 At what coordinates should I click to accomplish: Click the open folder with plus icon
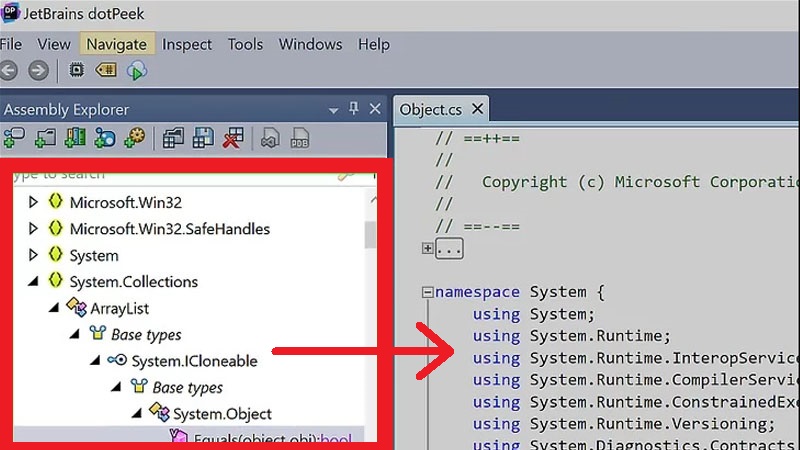click(x=45, y=138)
